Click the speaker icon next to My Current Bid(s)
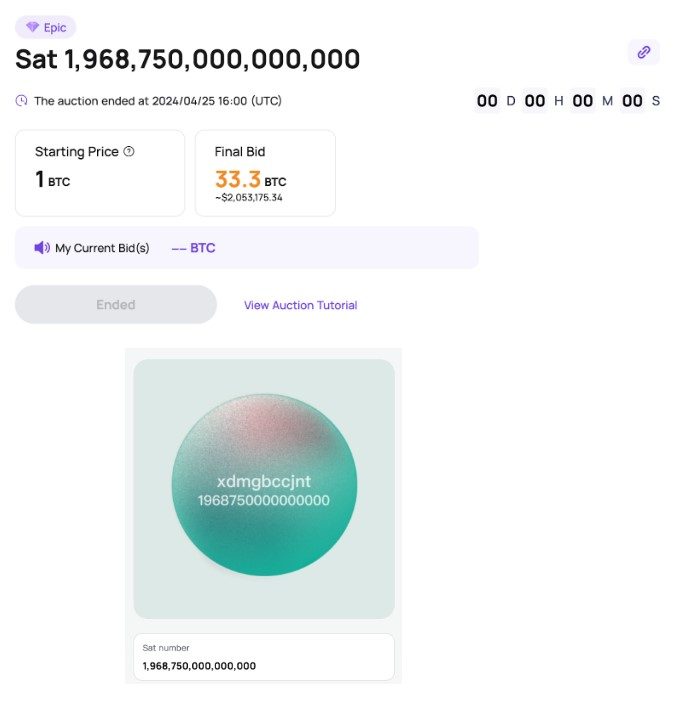 [42, 248]
